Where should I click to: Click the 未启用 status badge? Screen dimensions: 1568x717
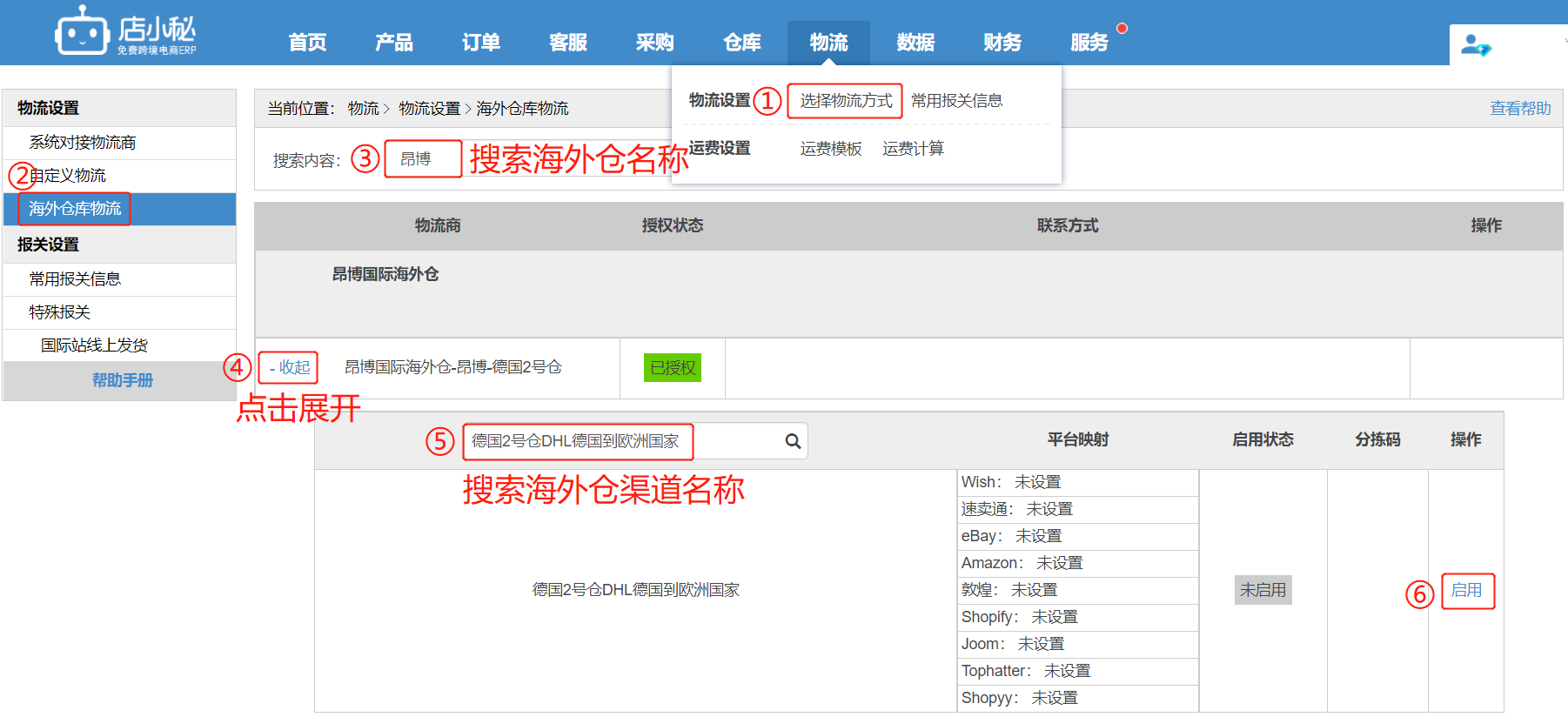pyautogui.click(x=1263, y=590)
